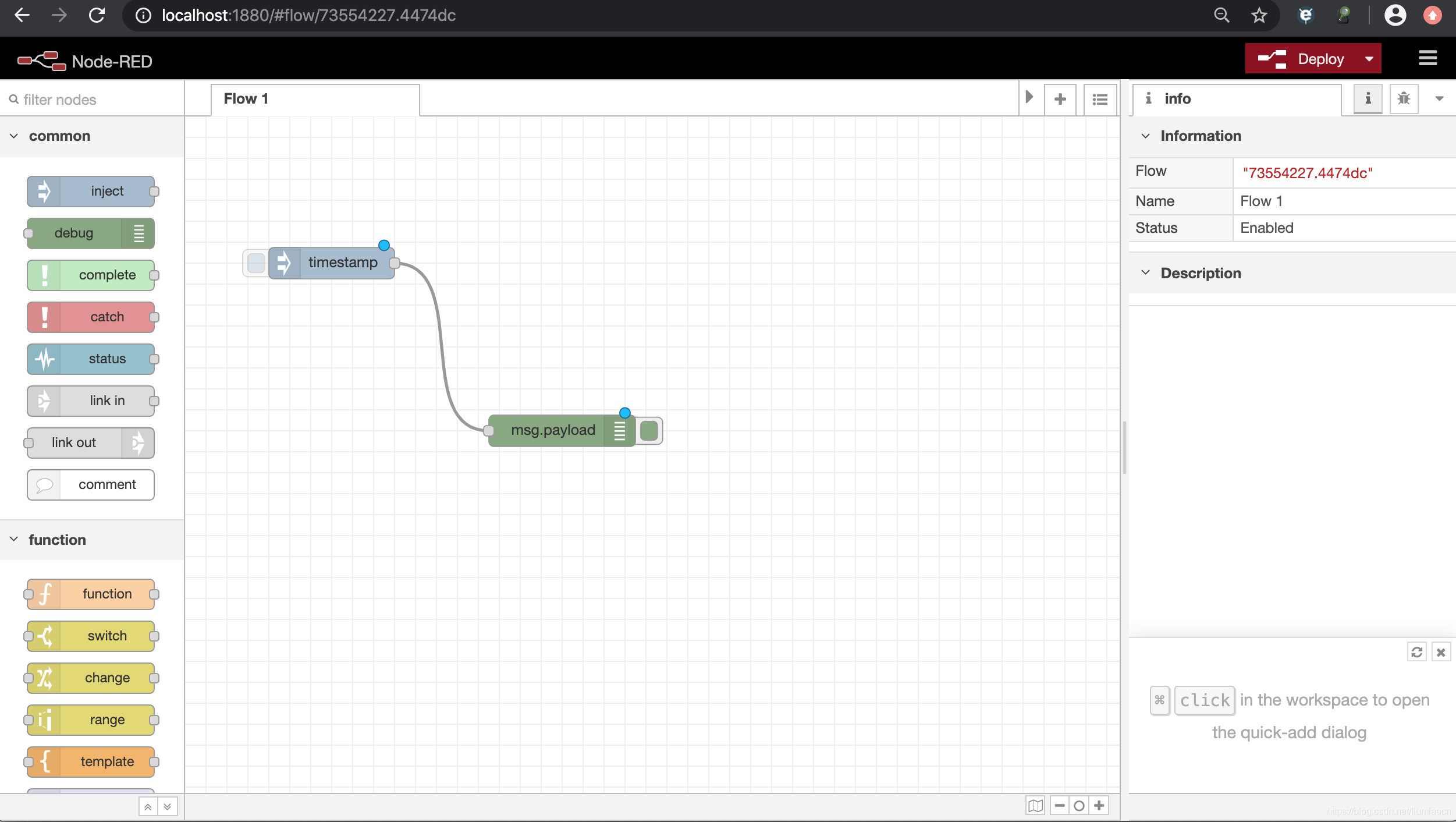
Task: Open the info panel settings
Action: [x=1440, y=99]
